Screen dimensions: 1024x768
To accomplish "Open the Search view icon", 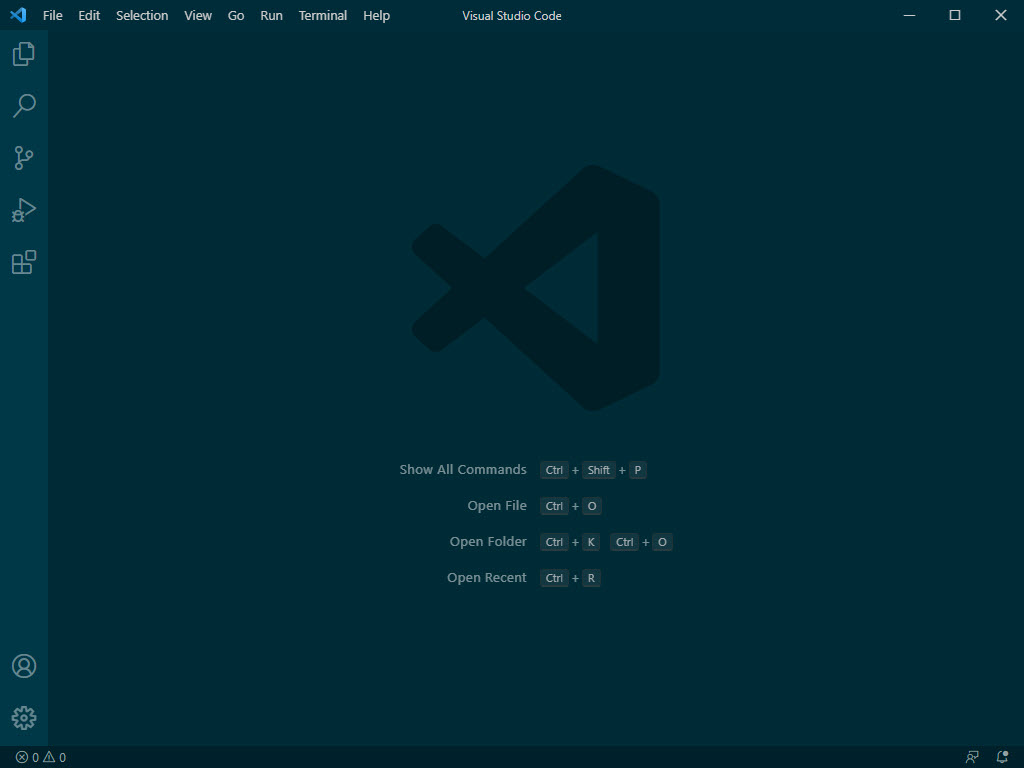I will (x=22, y=106).
